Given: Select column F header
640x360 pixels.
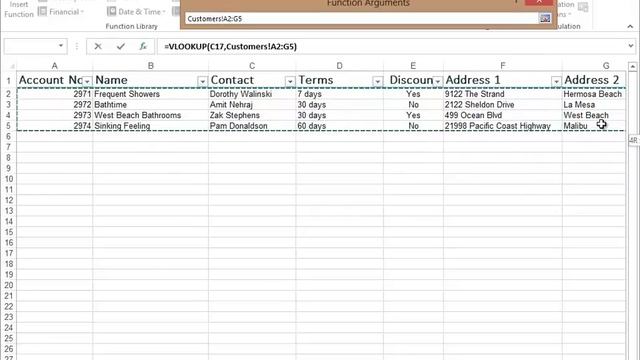Looking at the screenshot, I should click(502, 66).
